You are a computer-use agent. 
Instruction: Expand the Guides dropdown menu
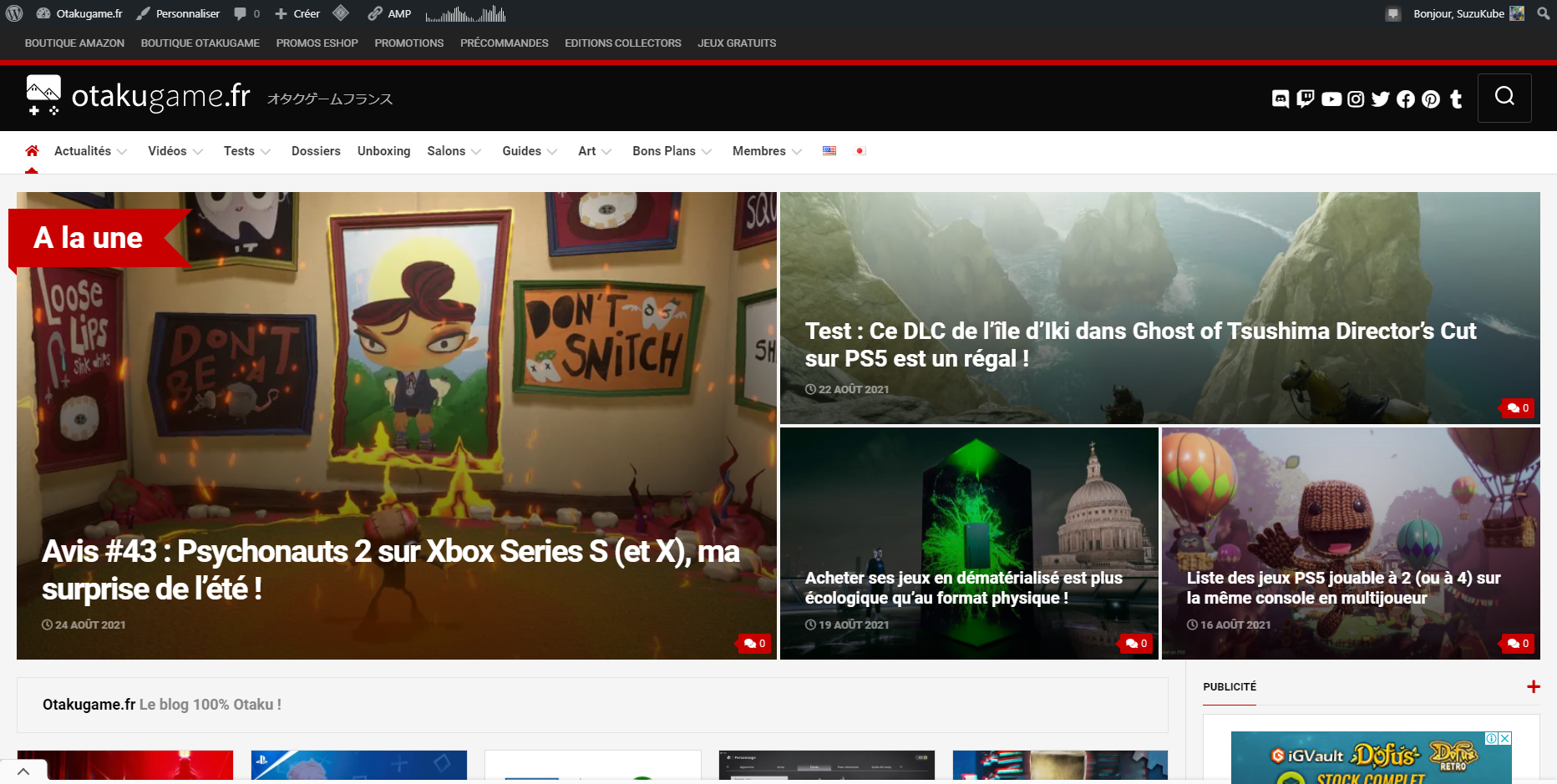click(530, 151)
